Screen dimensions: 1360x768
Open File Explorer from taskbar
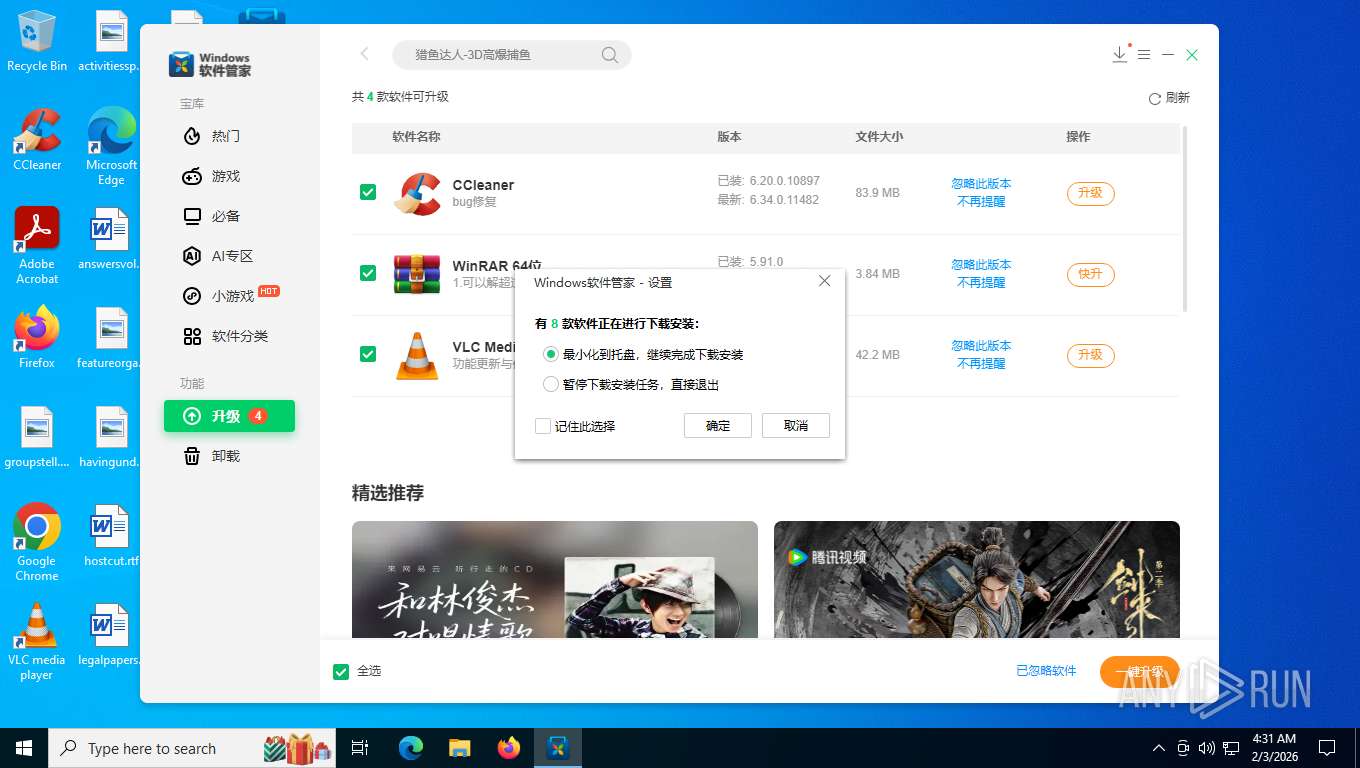coord(459,748)
